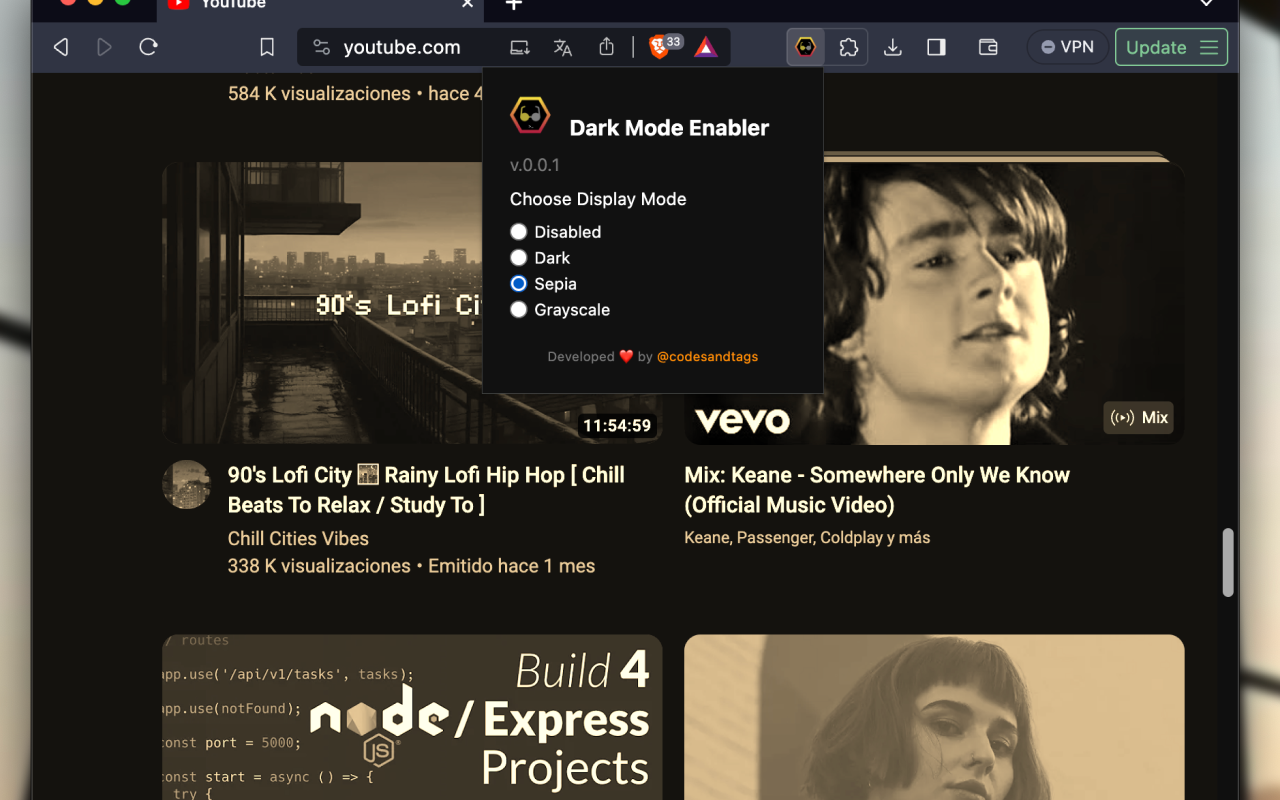Click the 'Choose Display Mode' heading
The height and width of the screenshot is (800, 1280).
598,199
